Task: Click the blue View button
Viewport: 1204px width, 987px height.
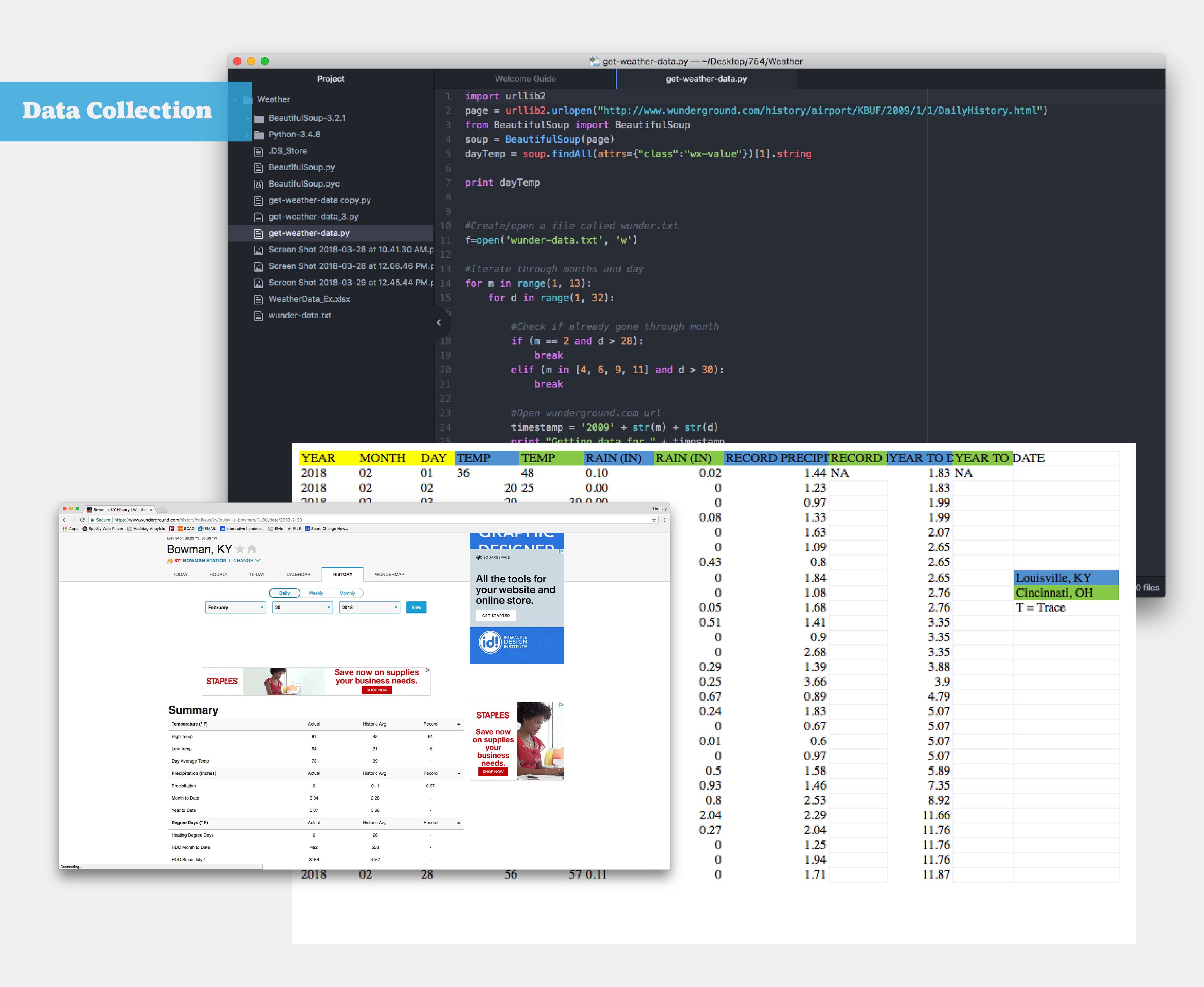Action: pyautogui.click(x=416, y=607)
